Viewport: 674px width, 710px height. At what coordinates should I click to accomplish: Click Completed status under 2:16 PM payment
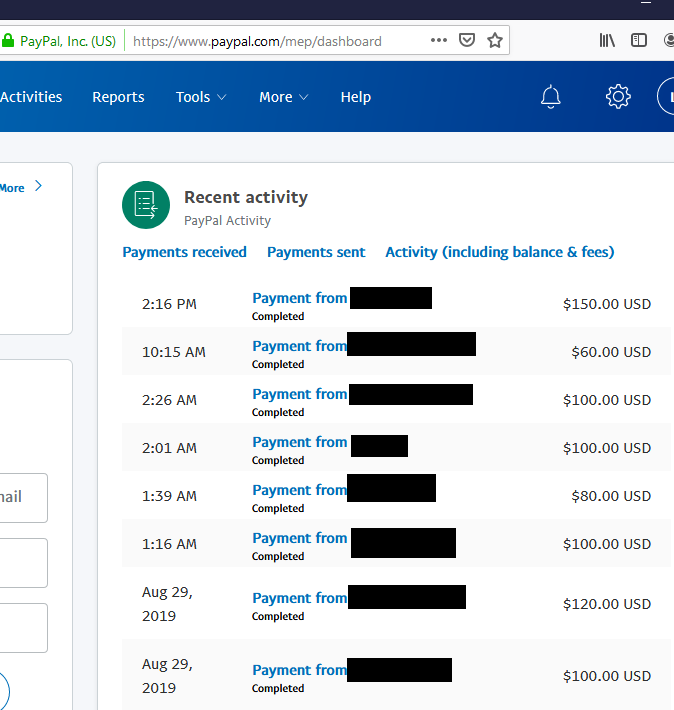tap(278, 317)
